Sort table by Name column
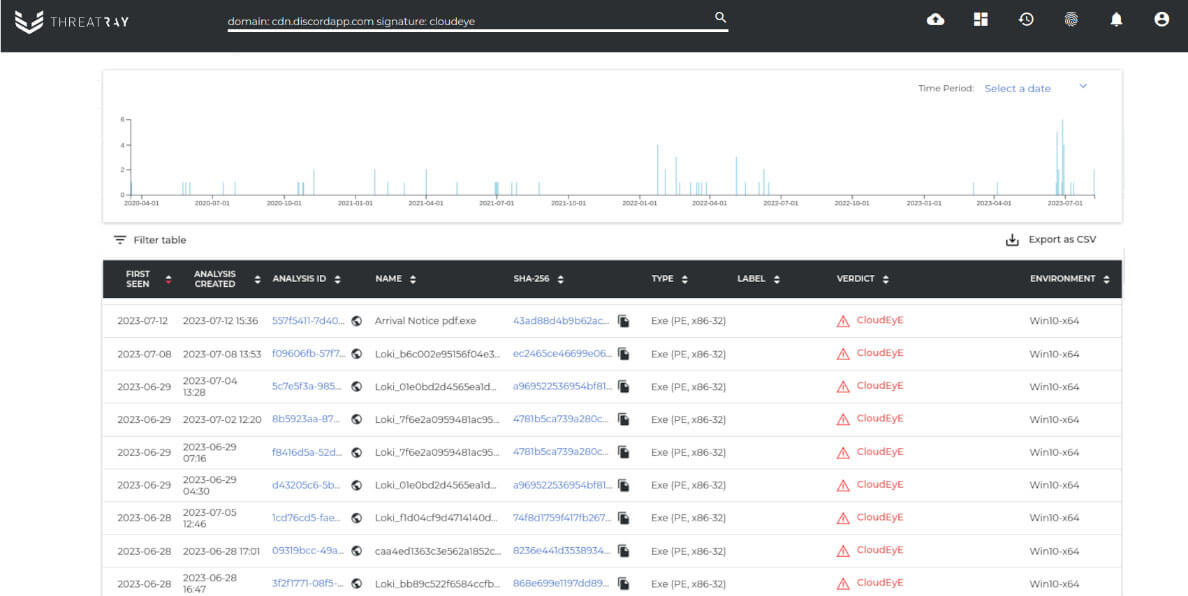 (413, 279)
